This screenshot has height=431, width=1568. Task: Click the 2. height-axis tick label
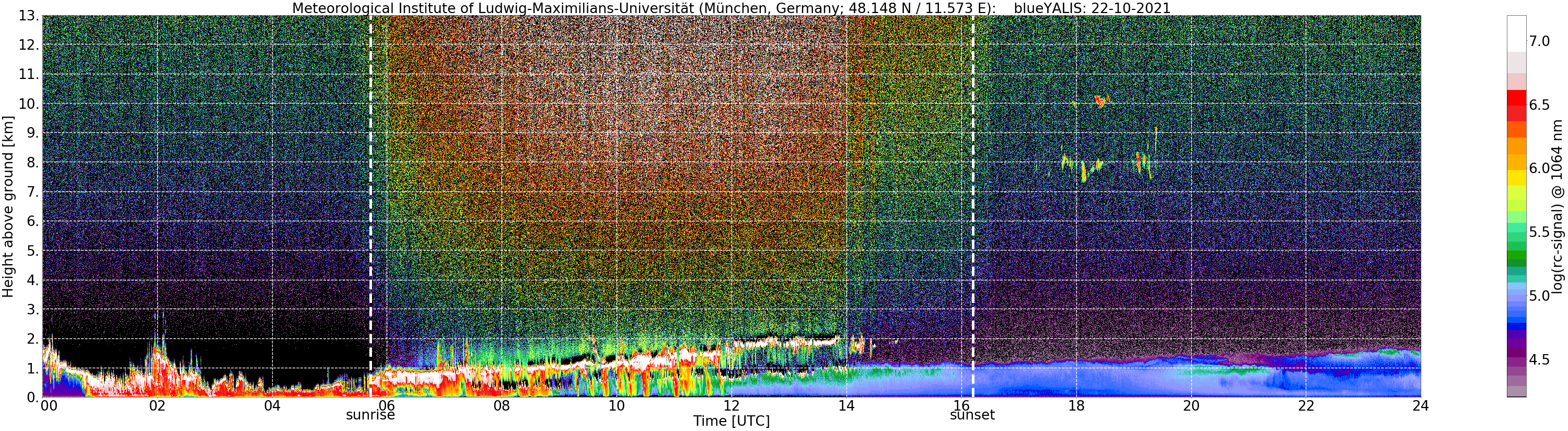pos(33,338)
